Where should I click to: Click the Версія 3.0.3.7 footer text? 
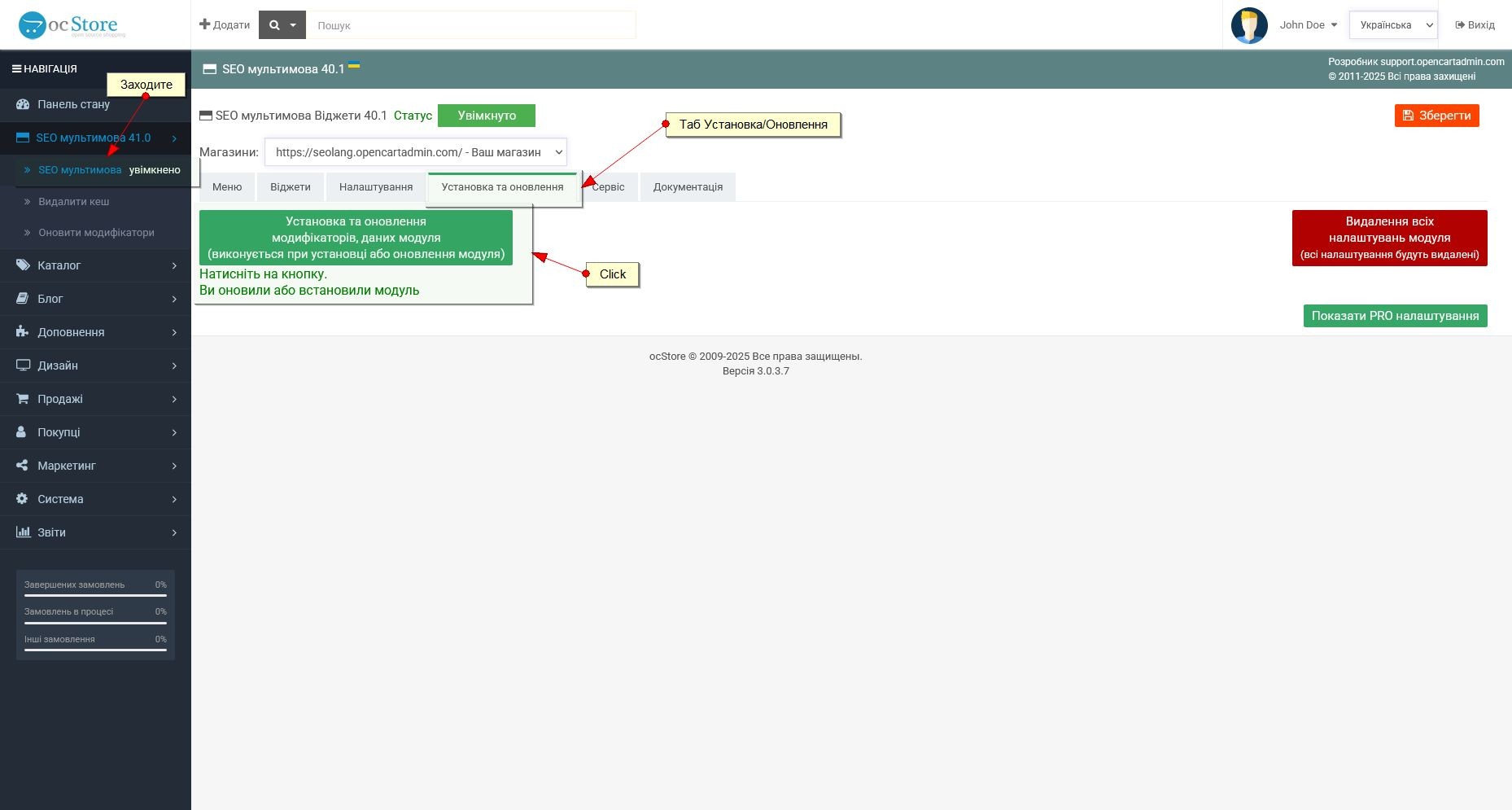tap(756, 371)
